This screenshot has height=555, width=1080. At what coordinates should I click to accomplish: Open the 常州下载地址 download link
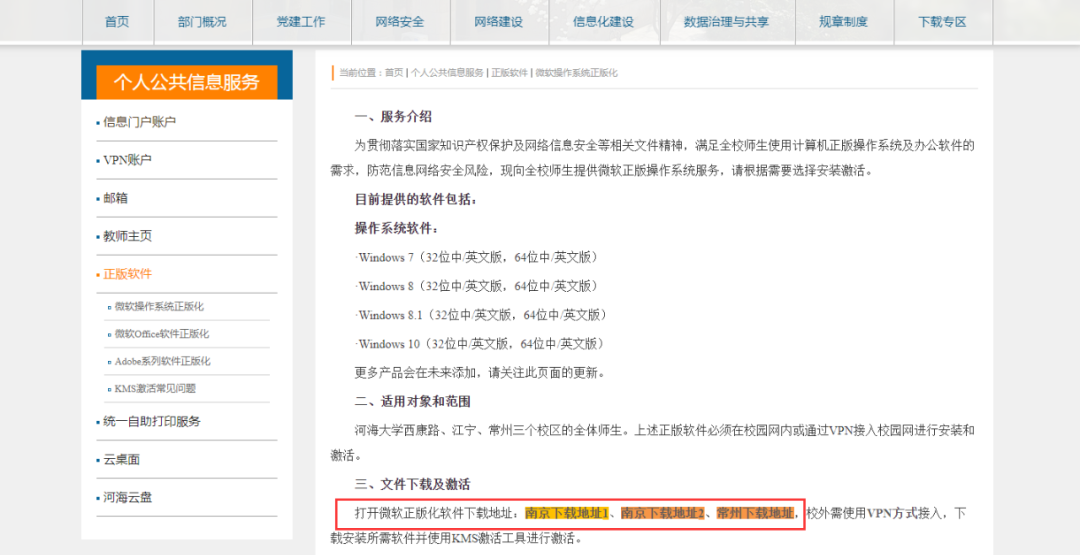[754, 513]
